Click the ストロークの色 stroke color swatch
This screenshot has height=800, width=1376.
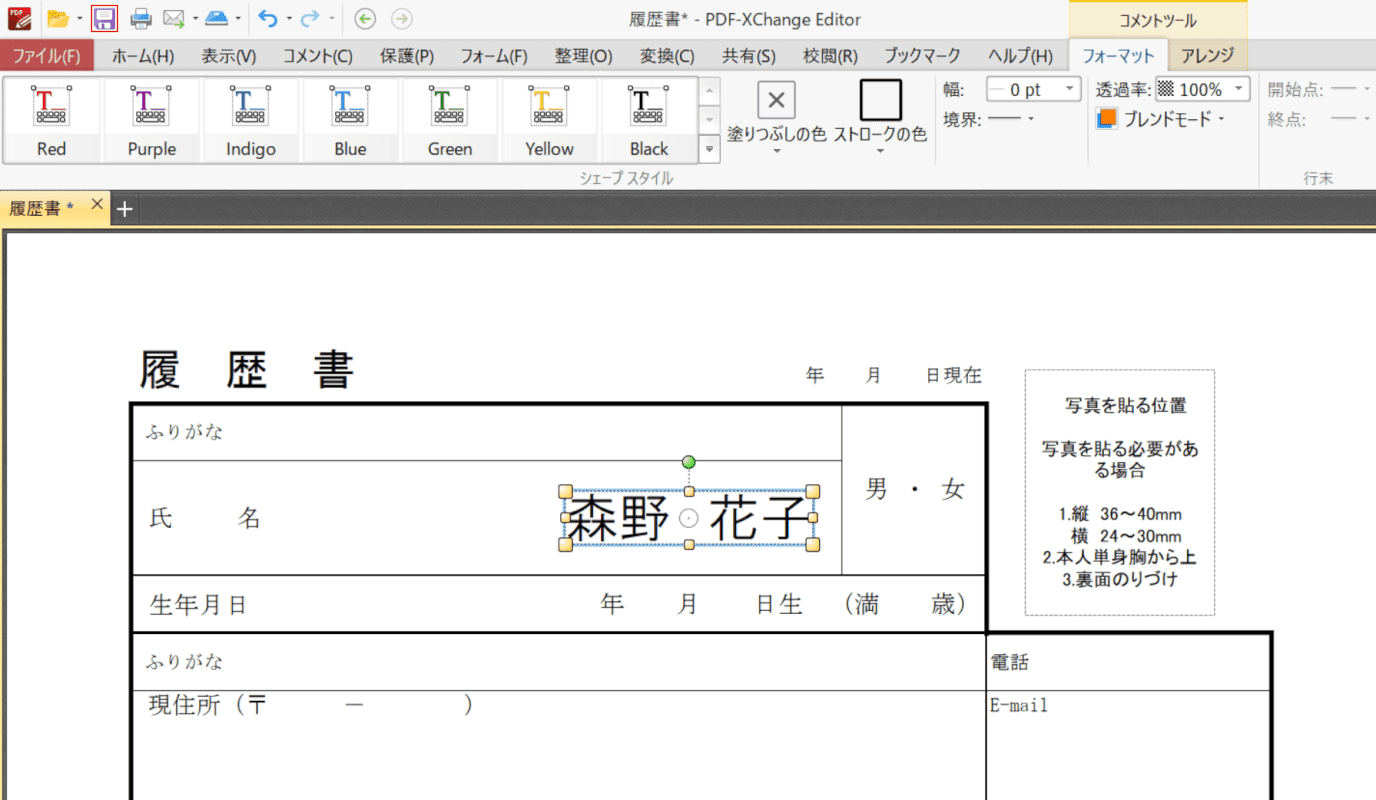880,100
